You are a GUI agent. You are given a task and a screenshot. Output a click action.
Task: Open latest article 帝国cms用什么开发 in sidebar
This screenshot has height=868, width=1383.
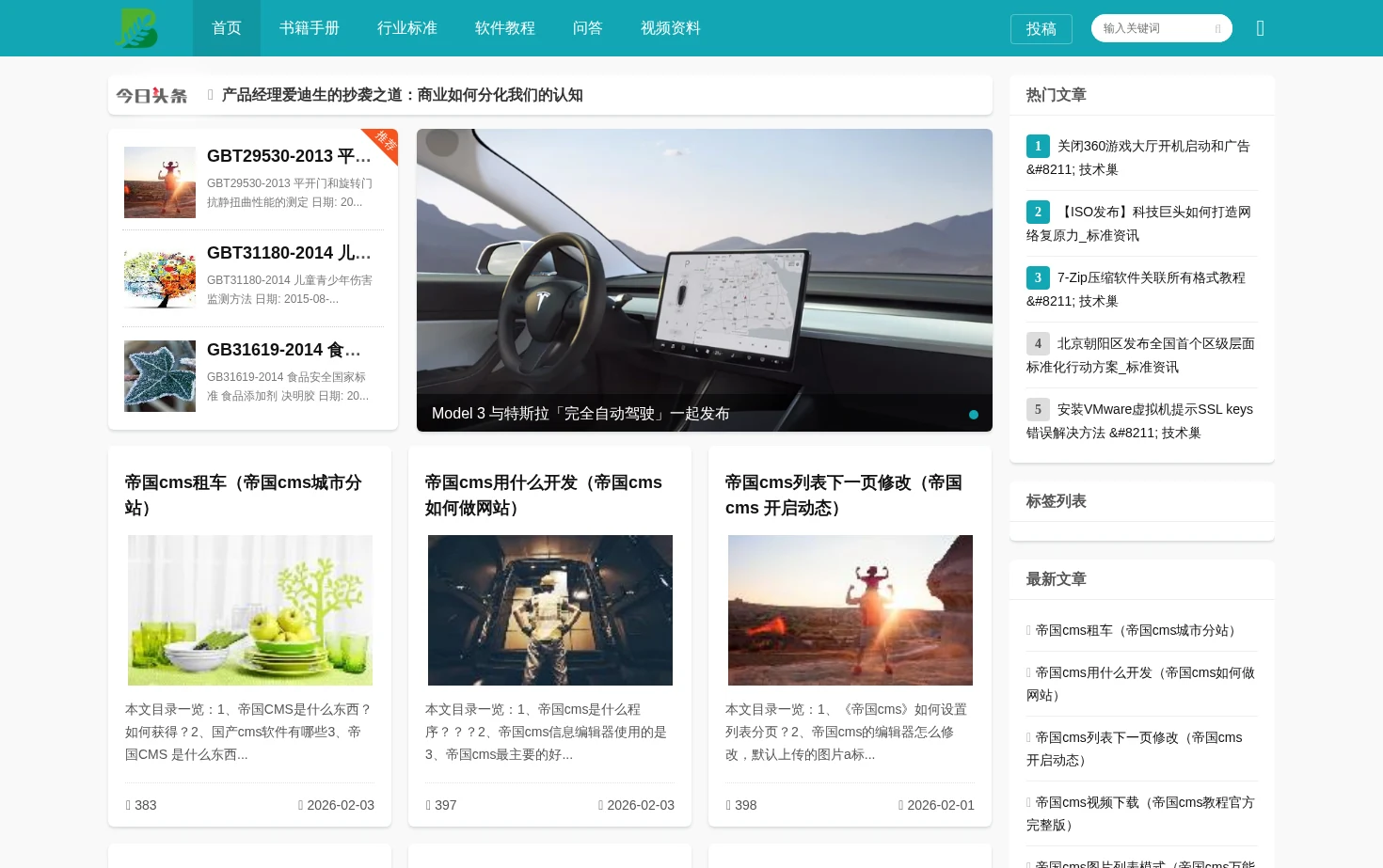pos(1140,684)
